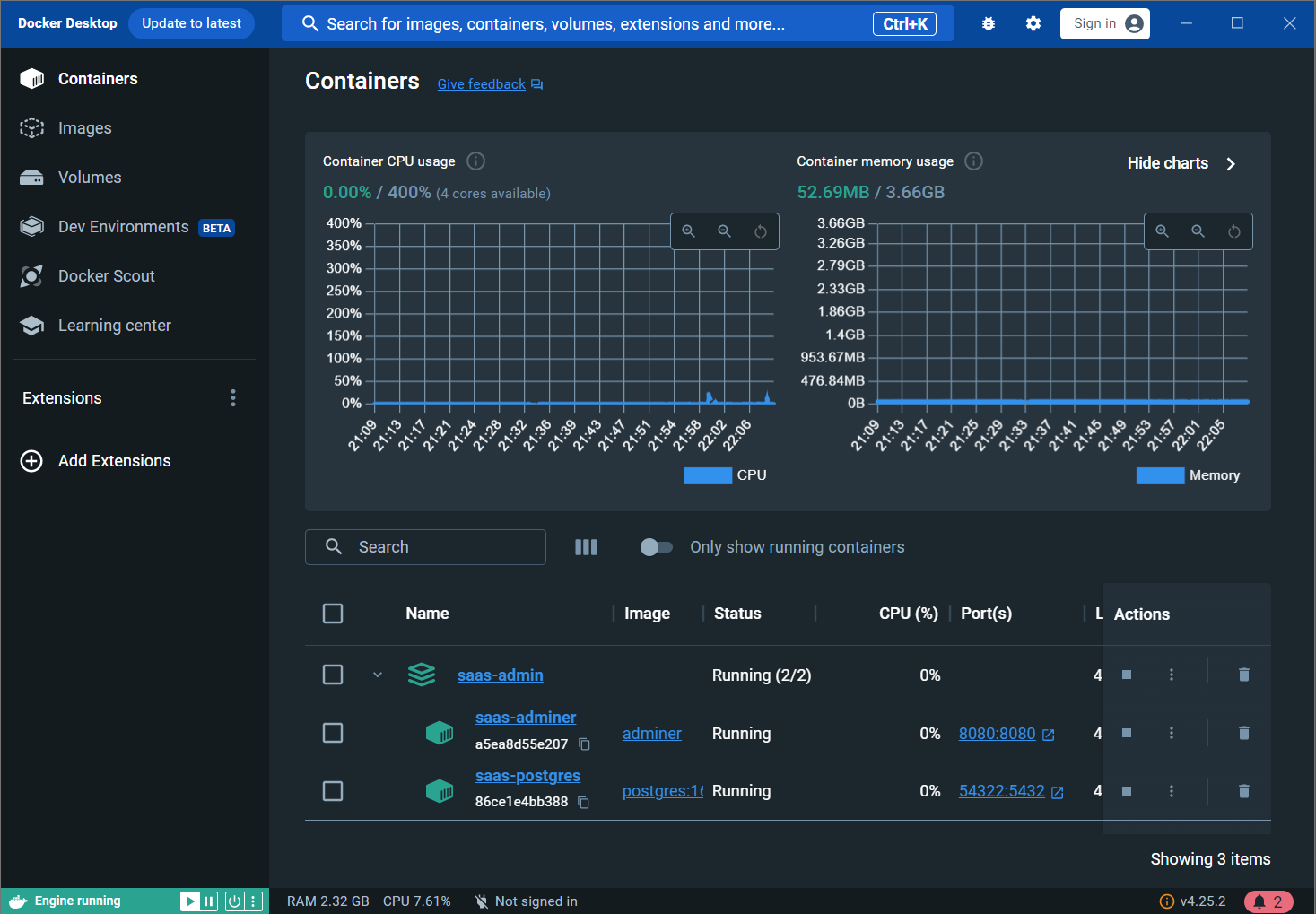Viewport: 1316px width, 914px height.
Task: Resume engine with play button
Action: [x=189, y=901]
